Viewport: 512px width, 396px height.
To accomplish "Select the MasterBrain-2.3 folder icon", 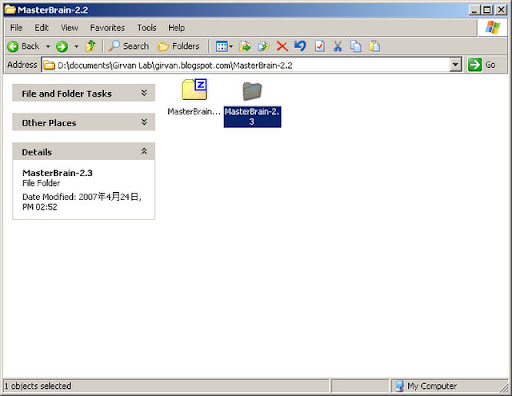I will click(x=252, y=91).
